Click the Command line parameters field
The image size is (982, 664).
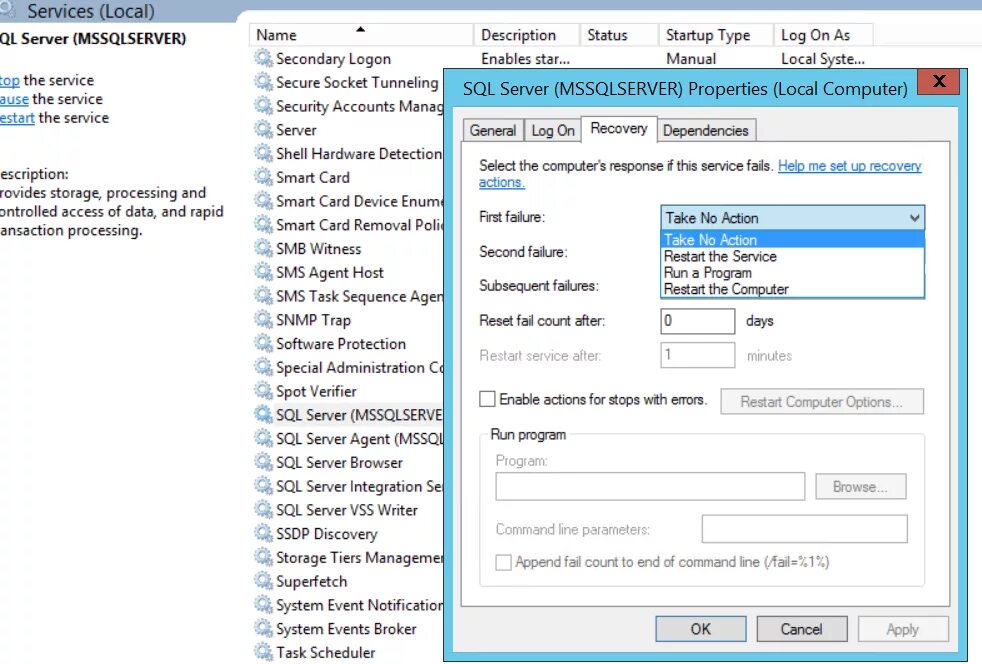pos(805,529)
